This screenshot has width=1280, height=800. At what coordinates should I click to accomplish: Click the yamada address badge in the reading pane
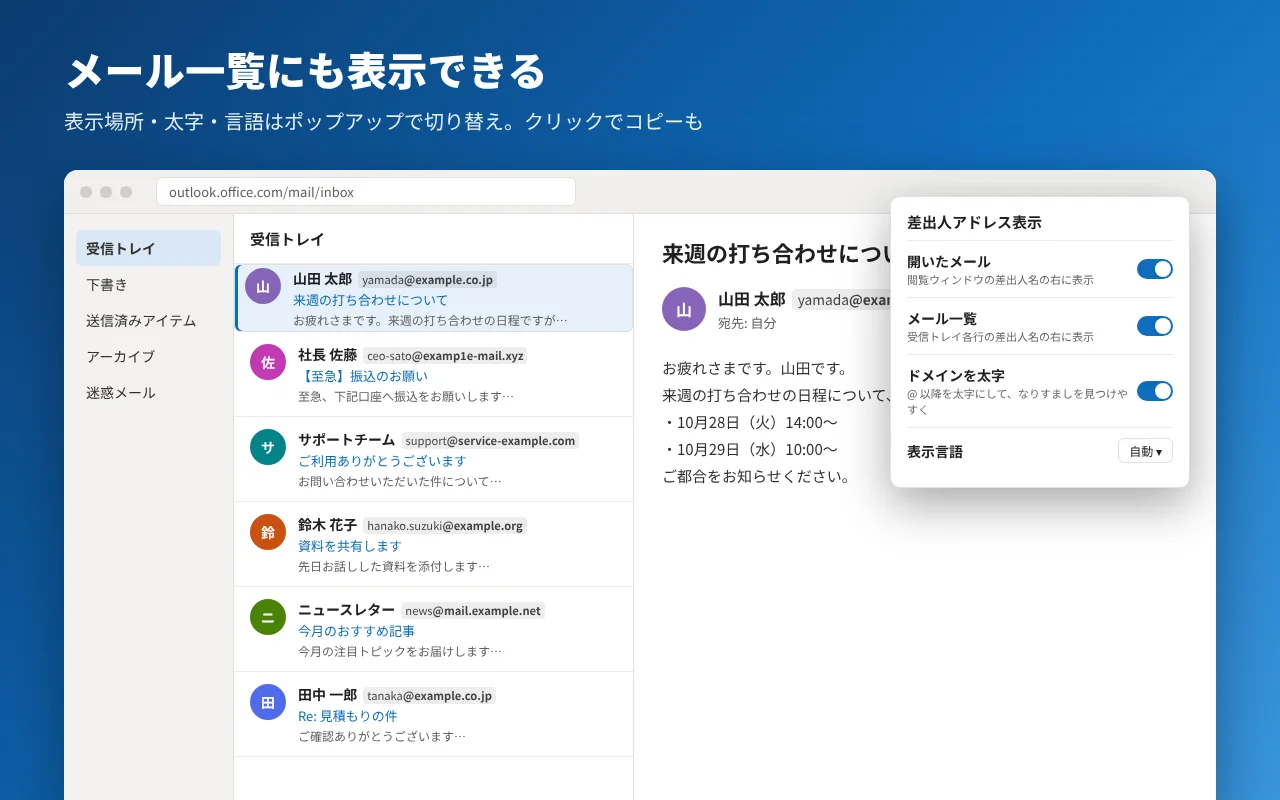click(841, 299)
